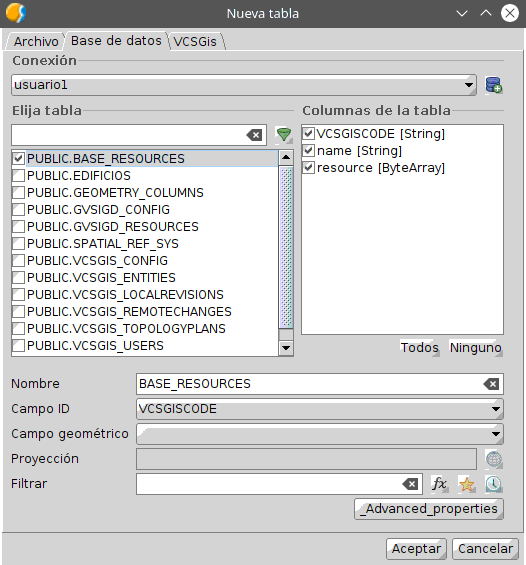
Task: Click Aceptar button
Action: coord(416,549)
